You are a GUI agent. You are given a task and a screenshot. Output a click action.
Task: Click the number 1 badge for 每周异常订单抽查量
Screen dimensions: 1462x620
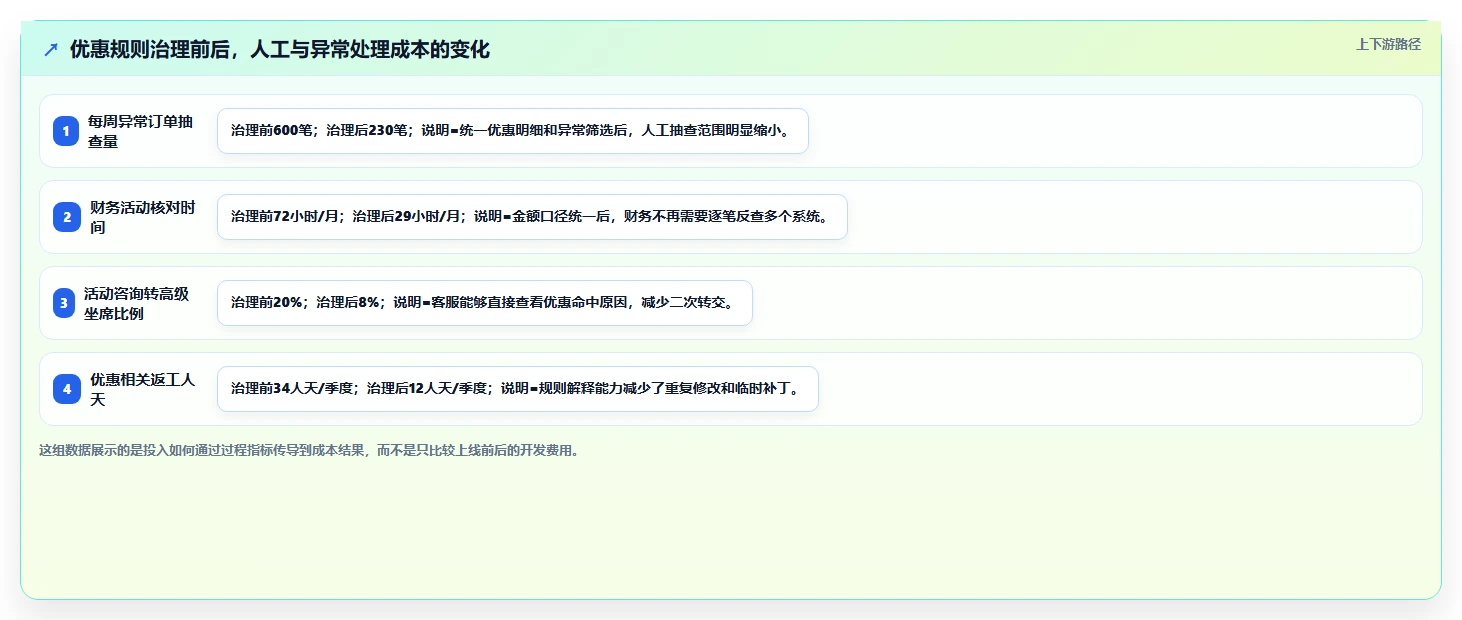[x=66, y=131]
